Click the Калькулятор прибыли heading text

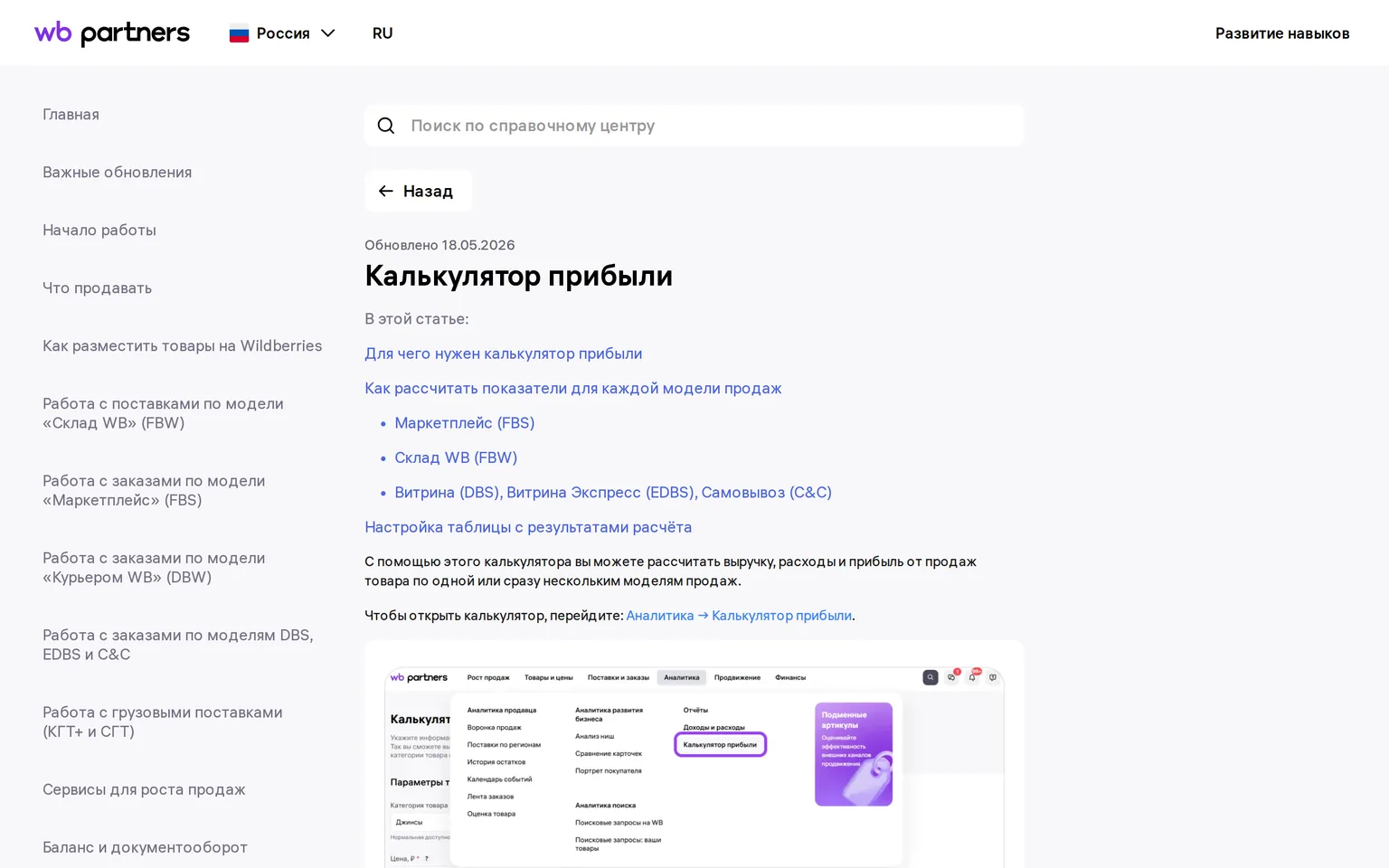(518, 276)
